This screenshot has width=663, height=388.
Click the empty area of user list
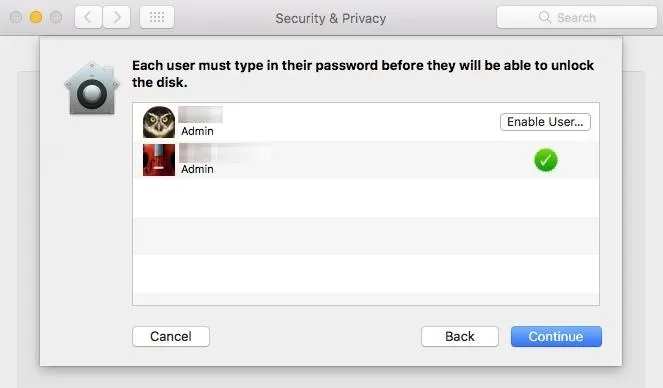click(366, 242)
